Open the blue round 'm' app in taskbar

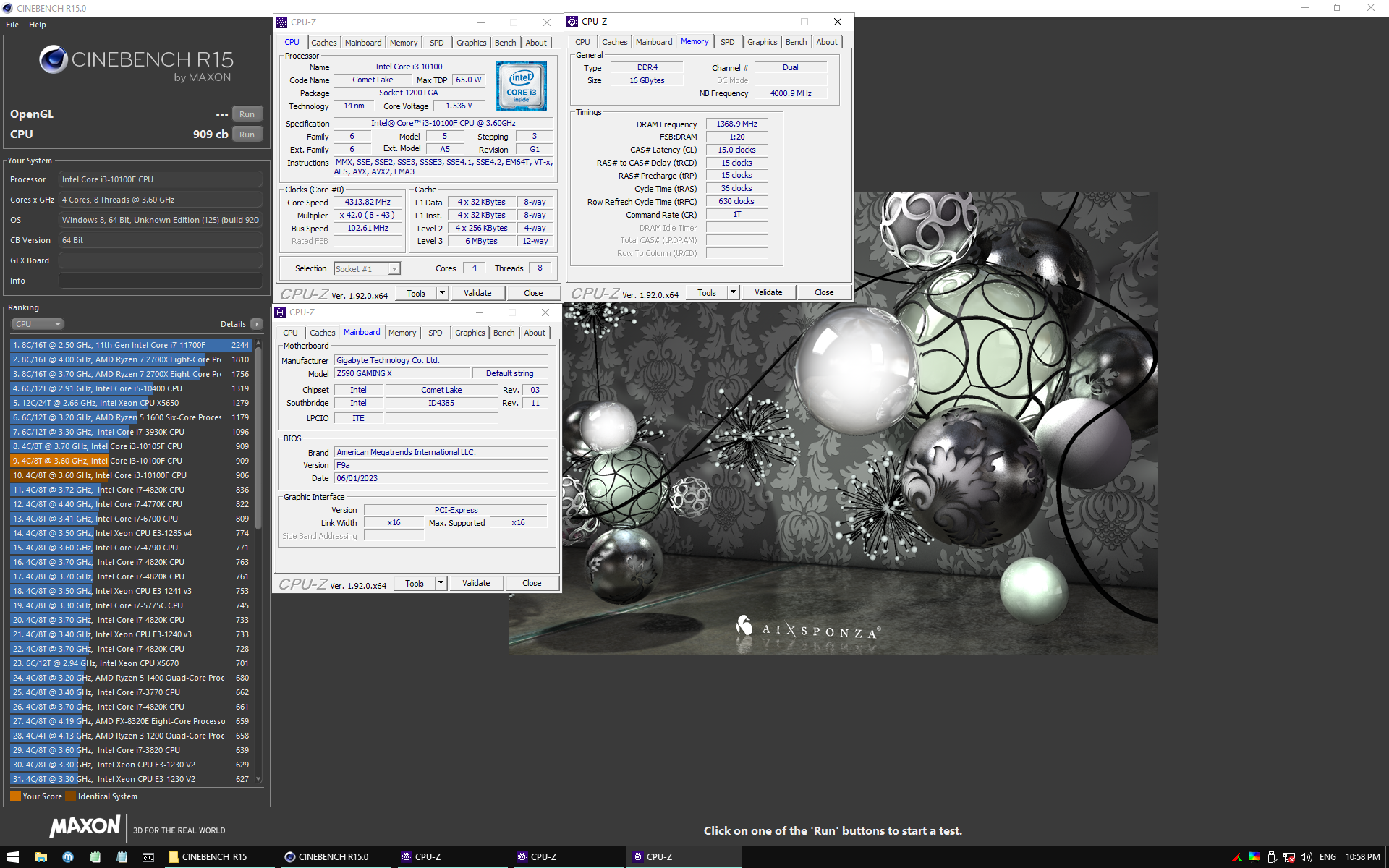(x=68, y=856)
